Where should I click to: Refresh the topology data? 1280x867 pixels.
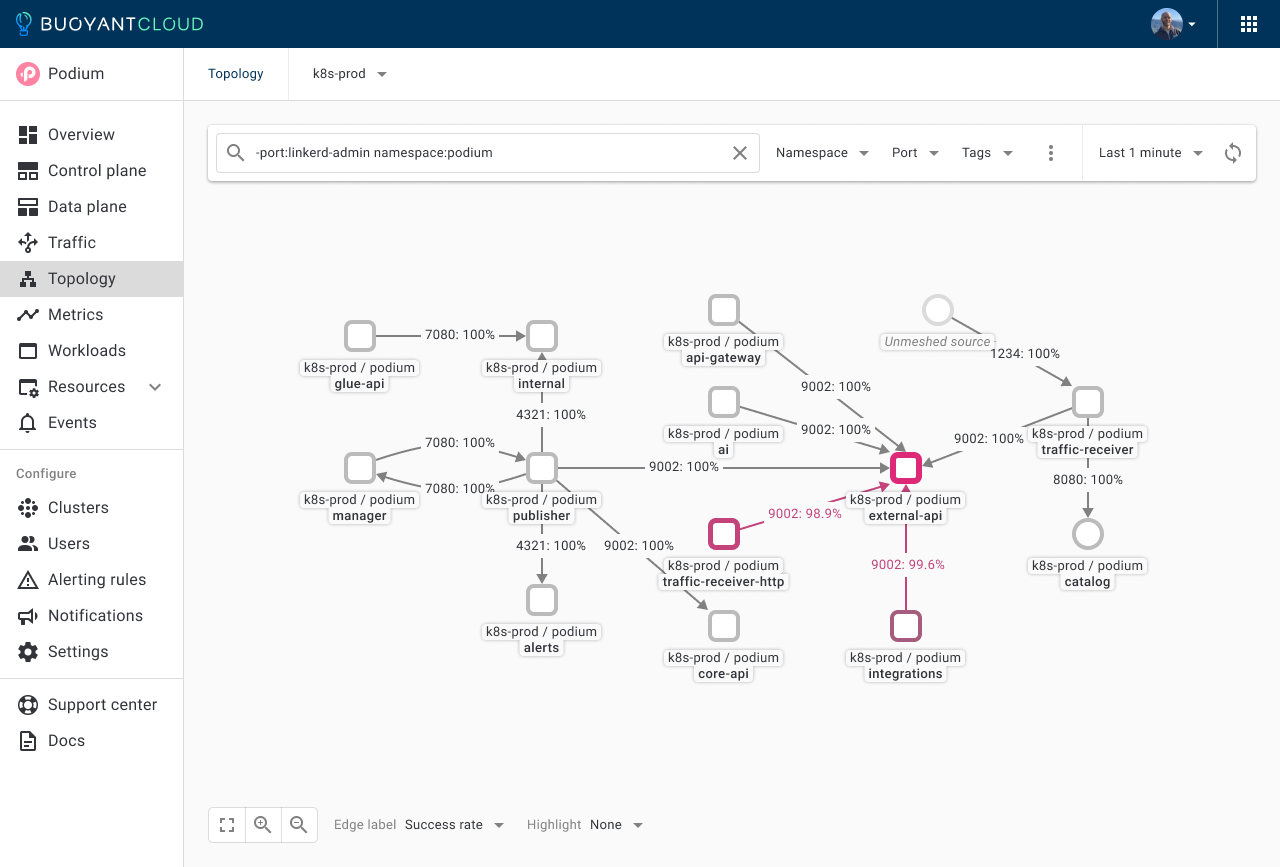coord(1233,153)
